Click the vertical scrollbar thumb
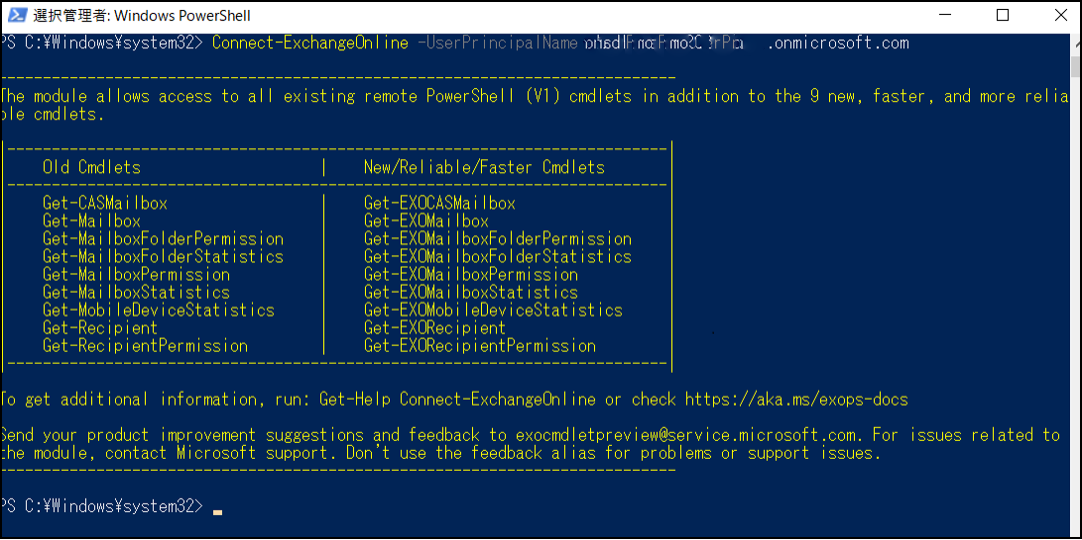 [x=1075, y=68]
